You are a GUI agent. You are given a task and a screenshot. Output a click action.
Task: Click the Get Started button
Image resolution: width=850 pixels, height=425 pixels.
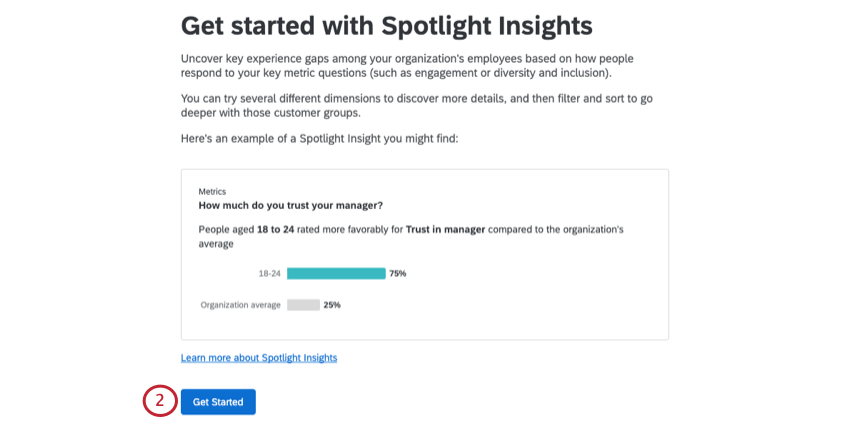218,402
